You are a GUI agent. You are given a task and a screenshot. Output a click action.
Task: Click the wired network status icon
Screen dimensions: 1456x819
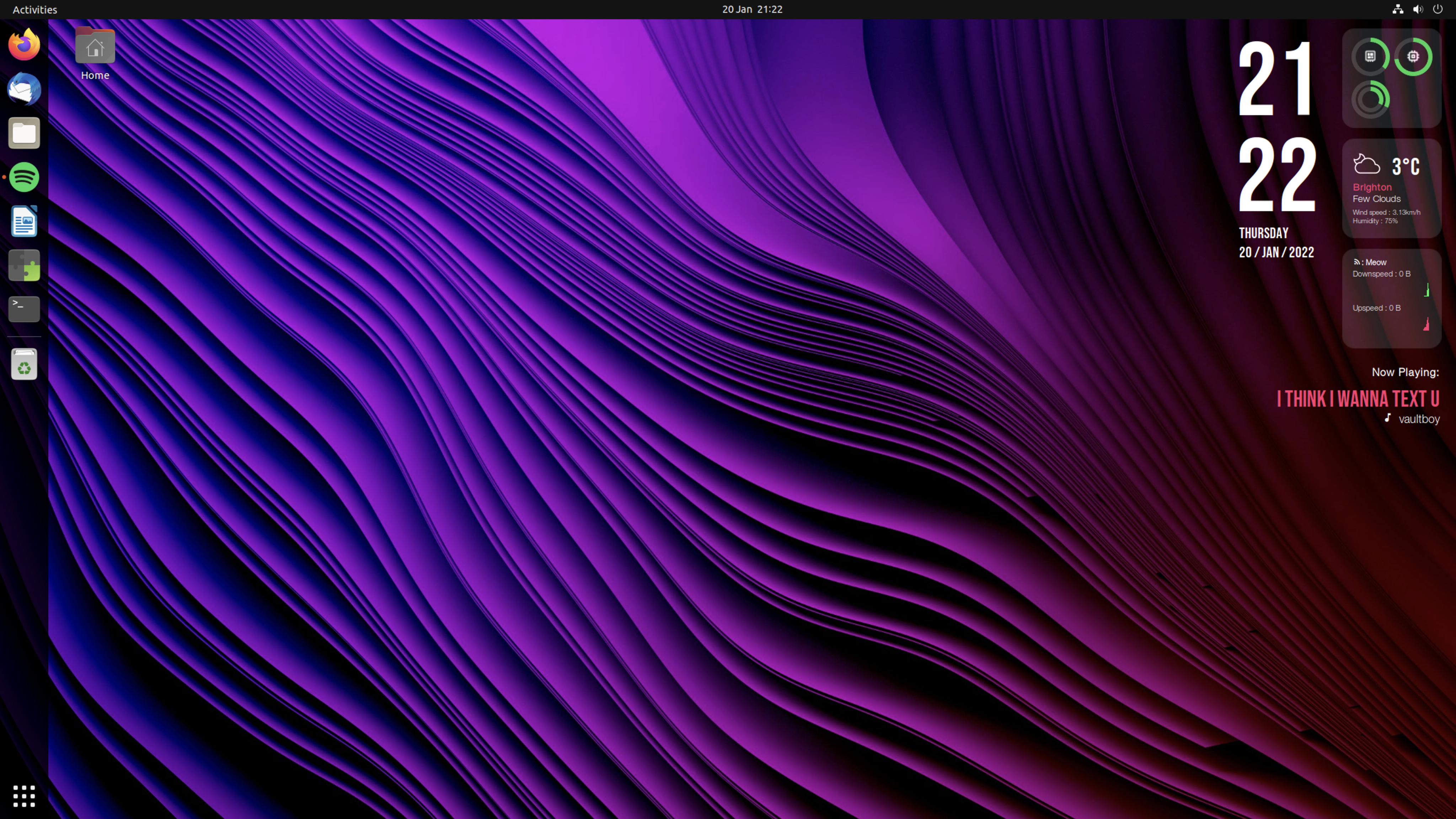tap(1398, 9)
